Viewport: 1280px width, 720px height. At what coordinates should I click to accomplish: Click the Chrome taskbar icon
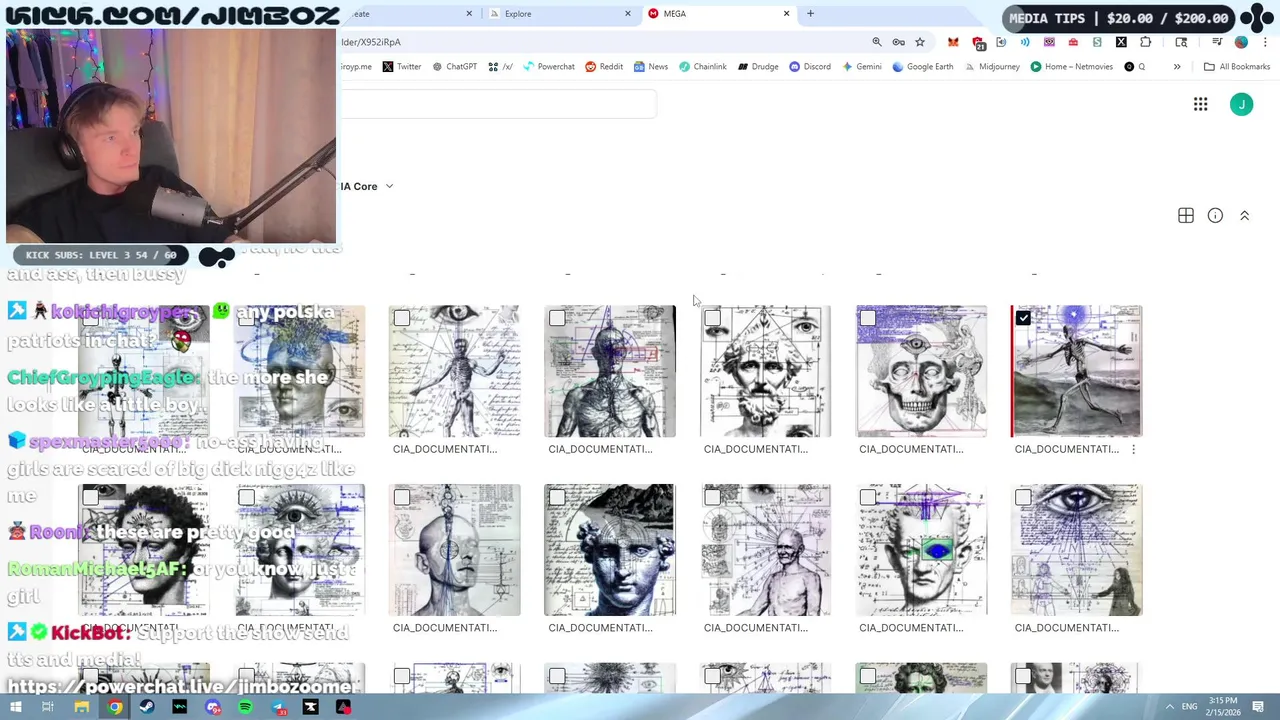(x=115, y=707)
